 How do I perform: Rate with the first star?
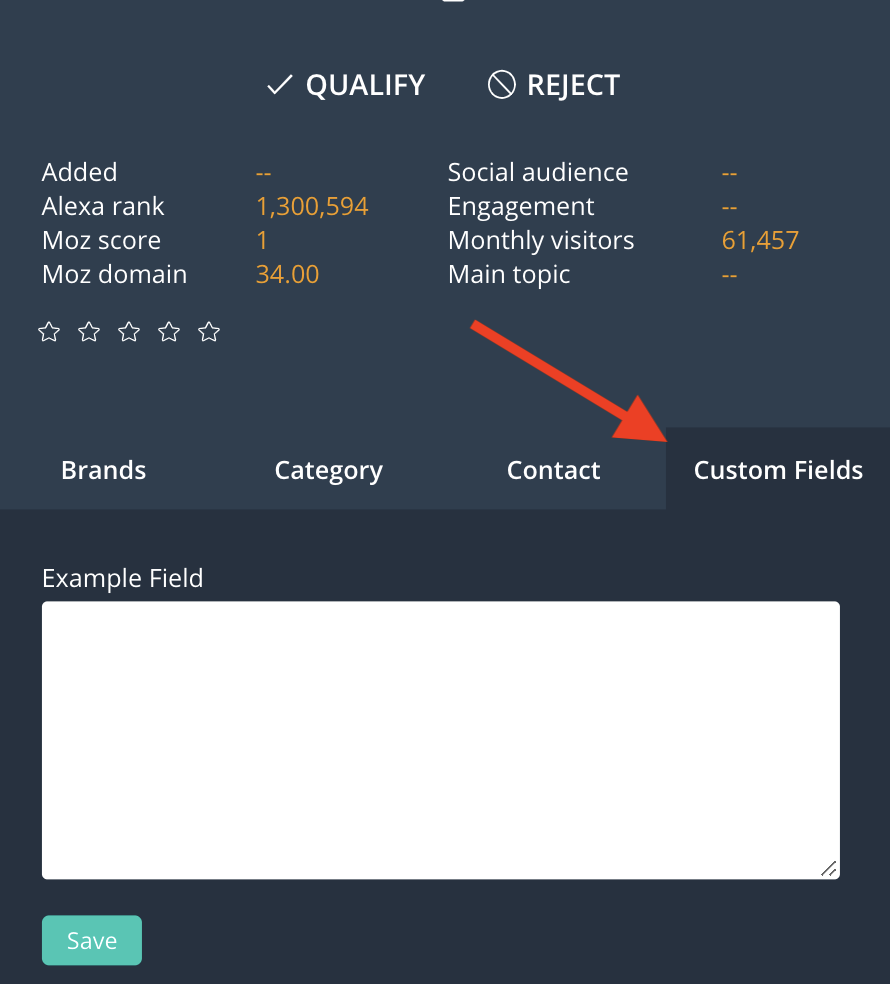(x=49, y=332)
